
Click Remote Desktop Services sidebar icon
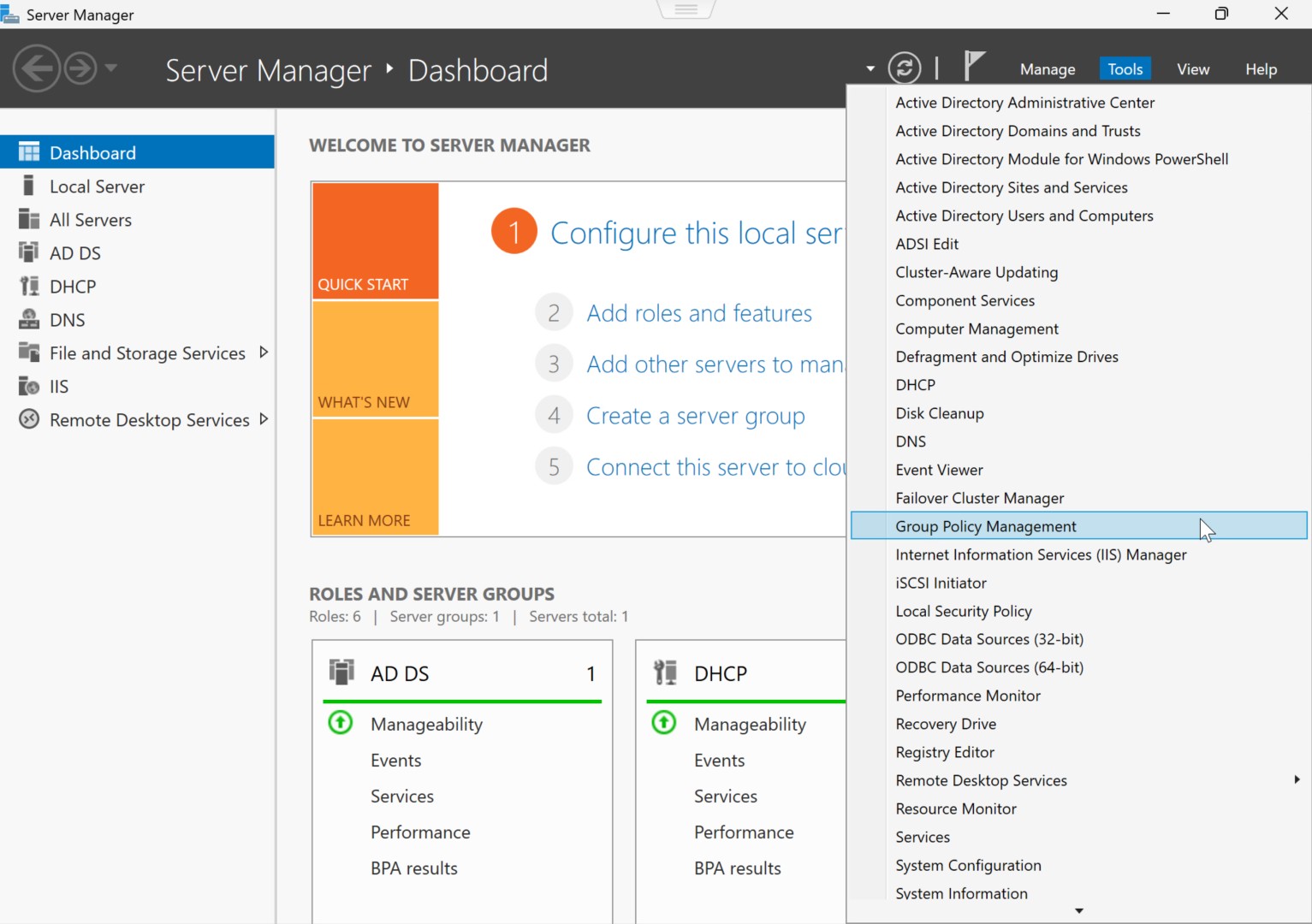pyautogui.click(x=29, y=419)
